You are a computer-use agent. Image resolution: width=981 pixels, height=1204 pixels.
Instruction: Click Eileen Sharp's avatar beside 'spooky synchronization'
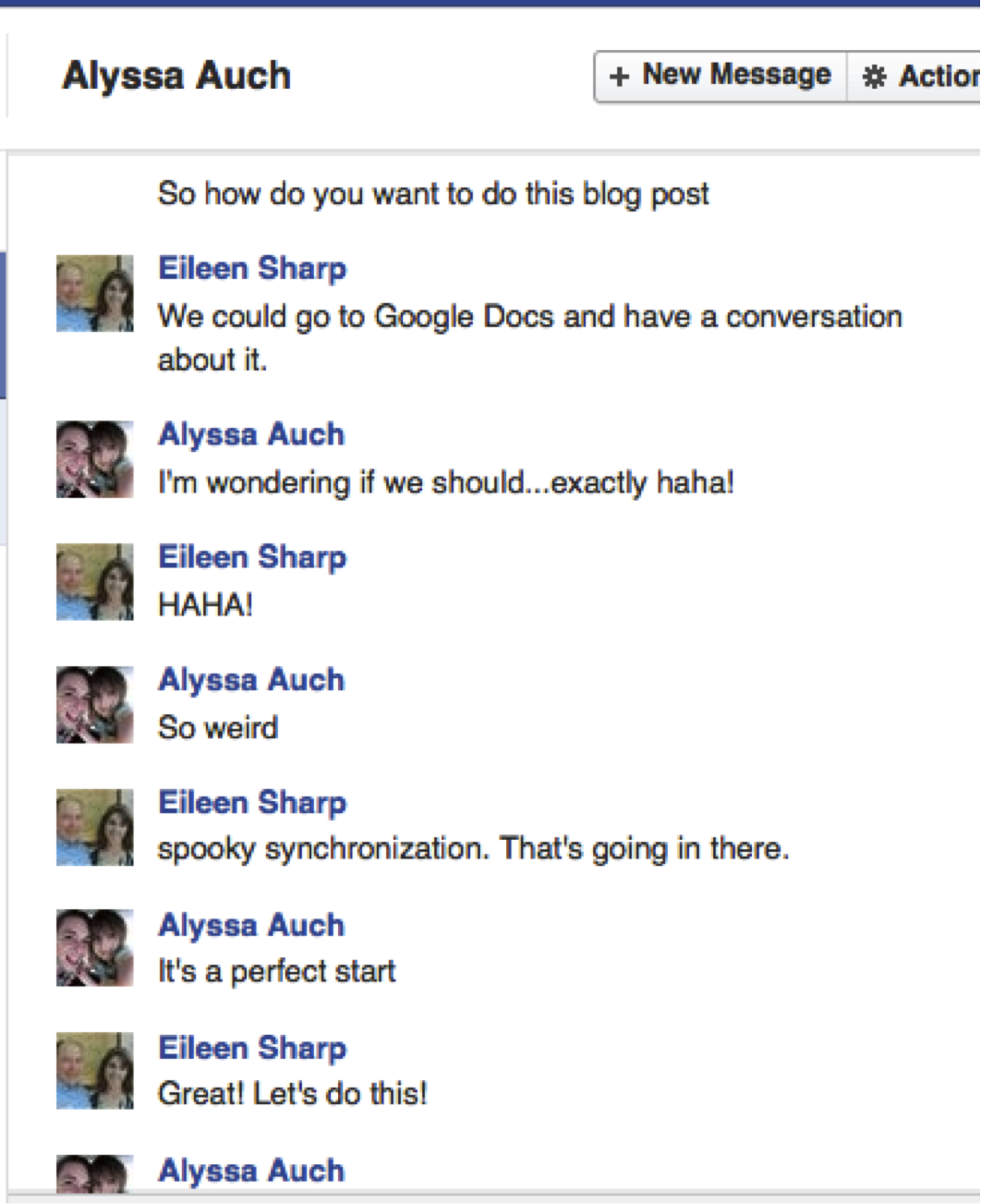coord(95,827)
